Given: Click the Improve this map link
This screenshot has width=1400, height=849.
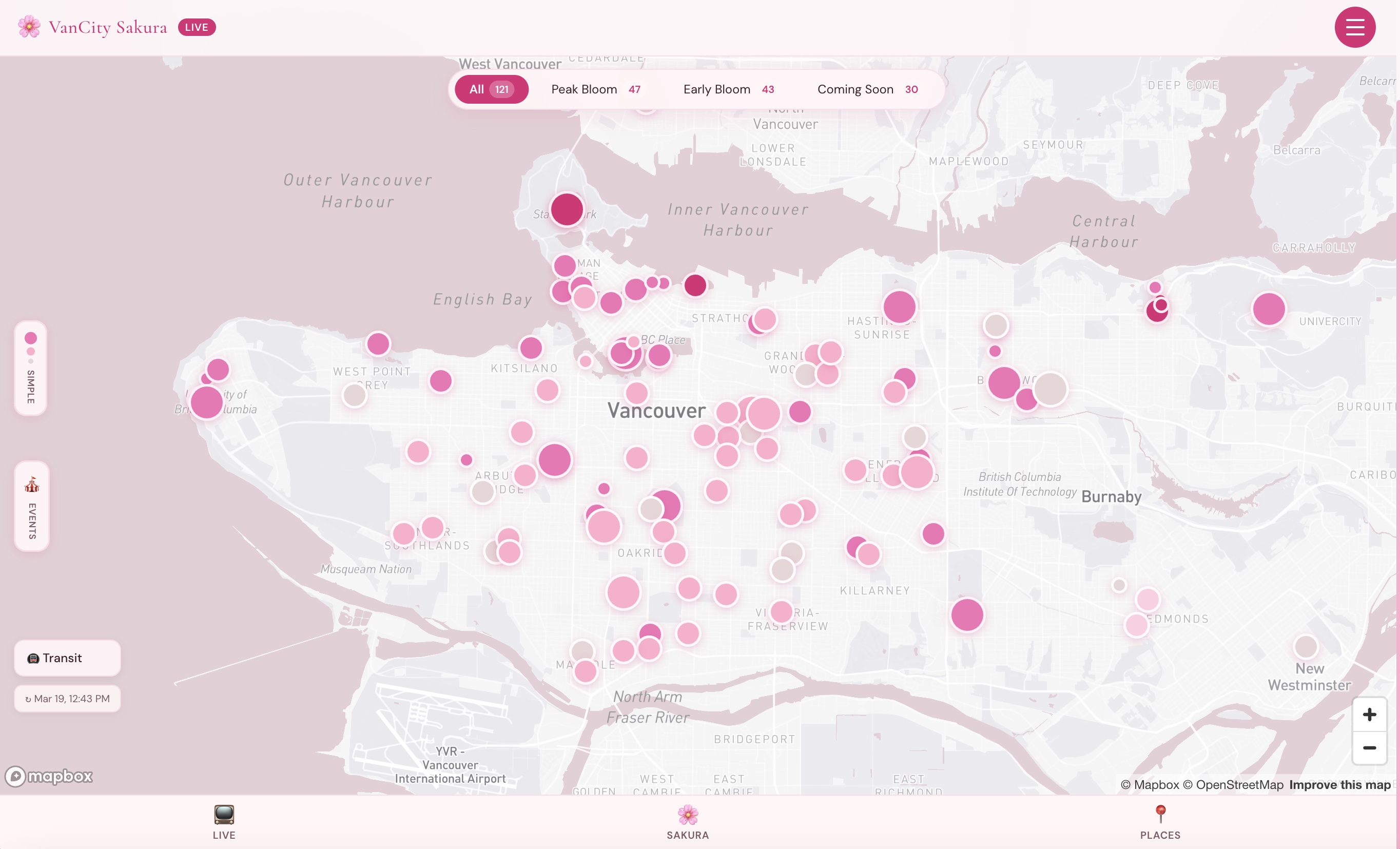Looking at the screenshot, I should click(x=1339, y=785).
